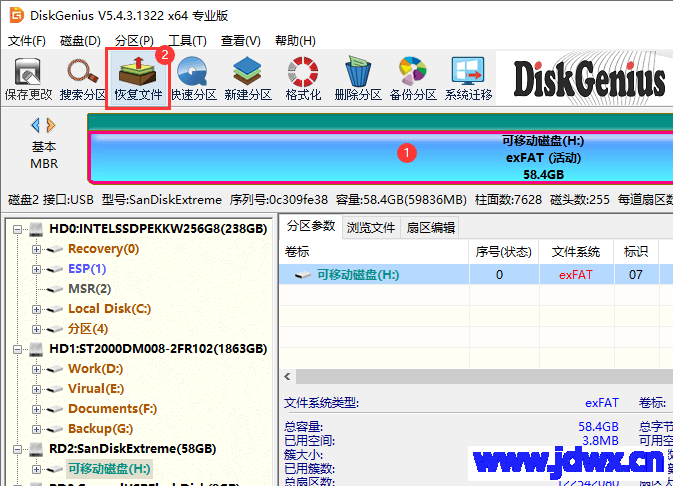673x486 pixels.
Task: Open the 磁盘(D) menu
Action: pos(80,41)
